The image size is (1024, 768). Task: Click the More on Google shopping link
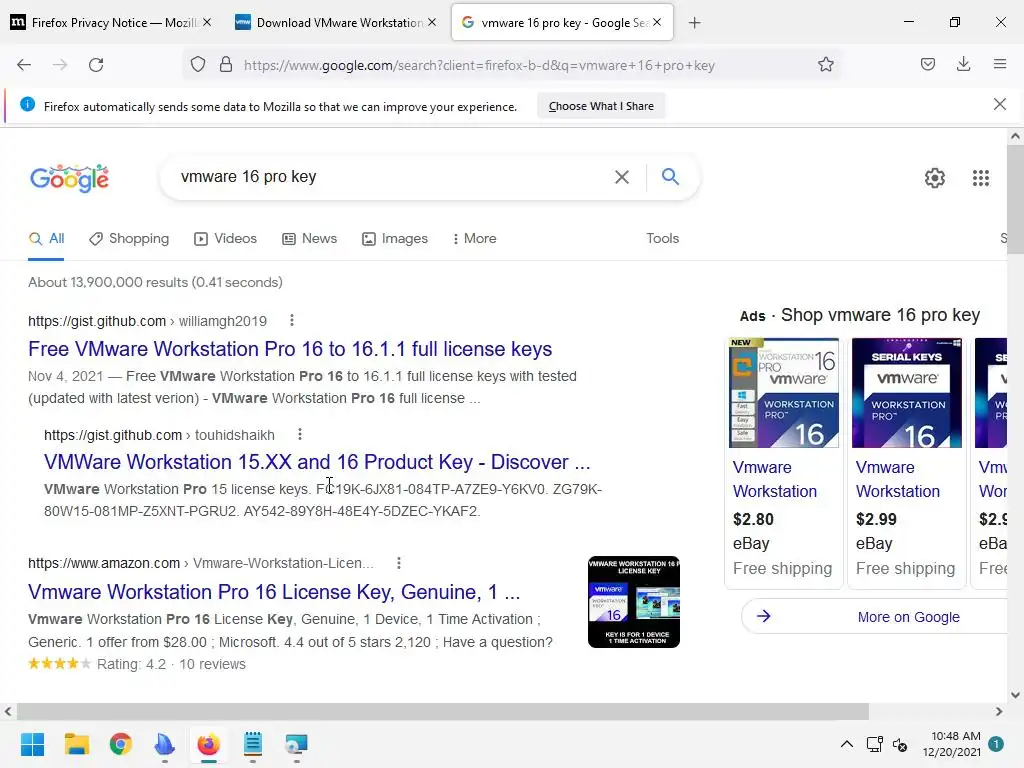[908, 616]
